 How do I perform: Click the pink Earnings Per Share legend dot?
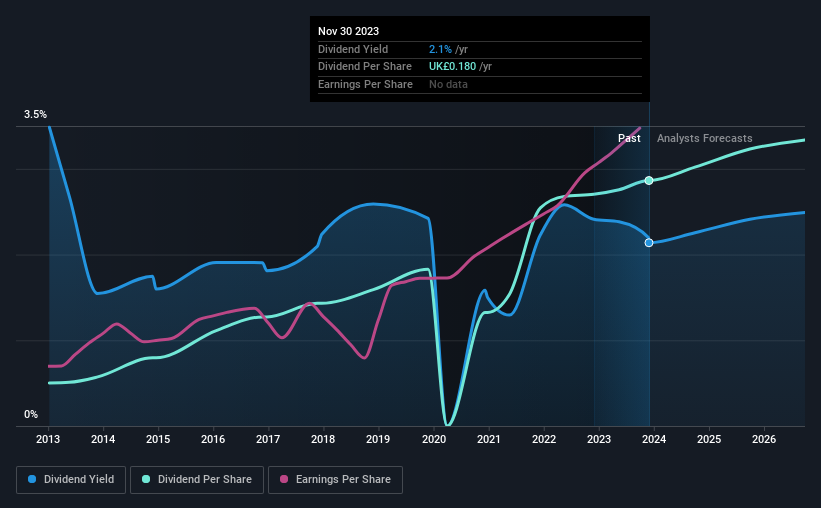tap(284, 479)
